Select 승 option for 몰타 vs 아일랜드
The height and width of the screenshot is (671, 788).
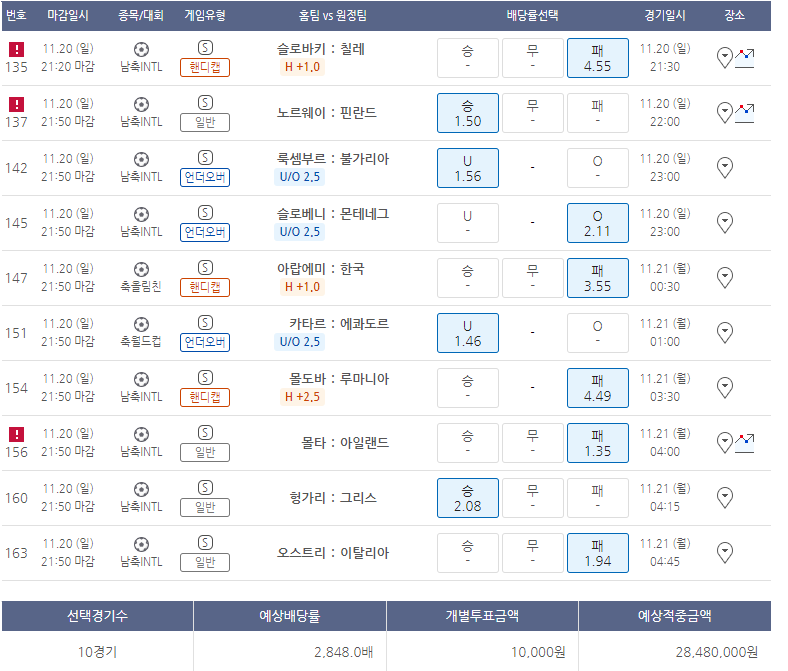tap(467, 443)
